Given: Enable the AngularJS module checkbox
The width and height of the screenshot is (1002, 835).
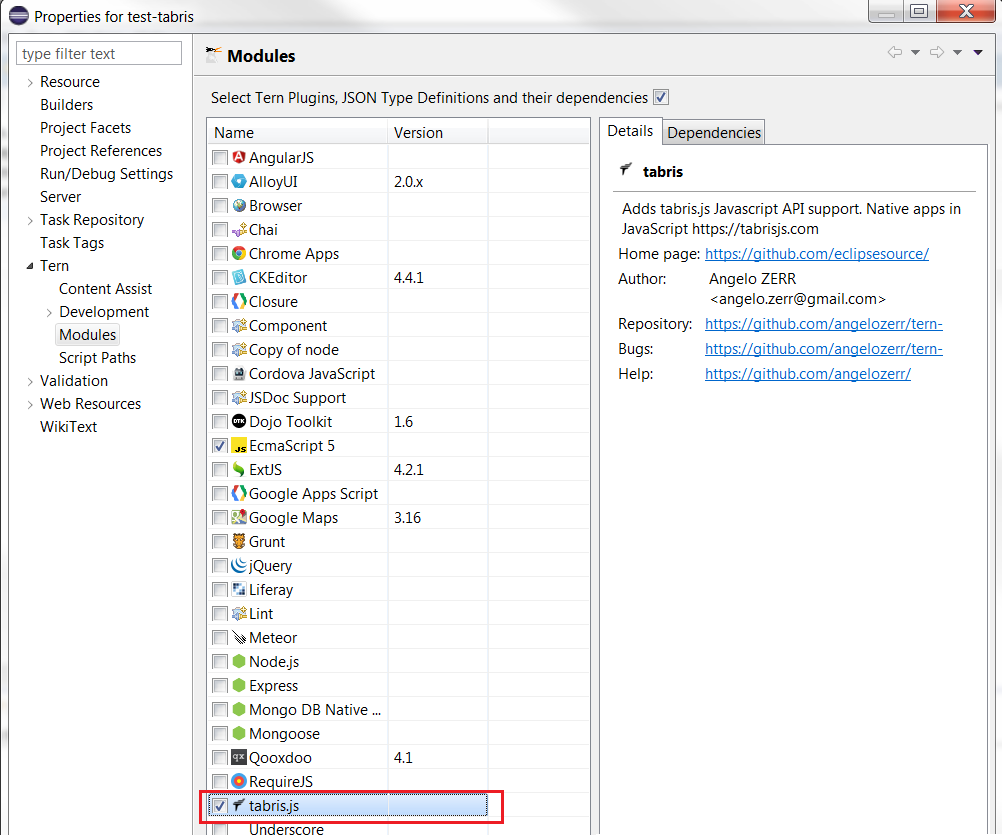Looking at the screenshot, I should coord(220,157).
